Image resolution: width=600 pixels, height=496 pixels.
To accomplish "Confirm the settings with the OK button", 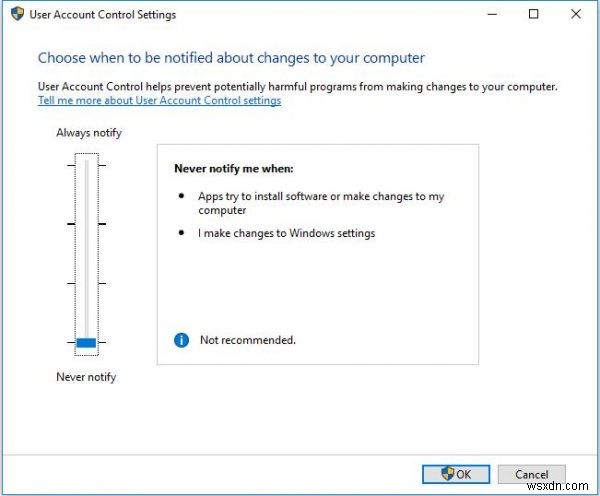I will (x=456, y=474).
